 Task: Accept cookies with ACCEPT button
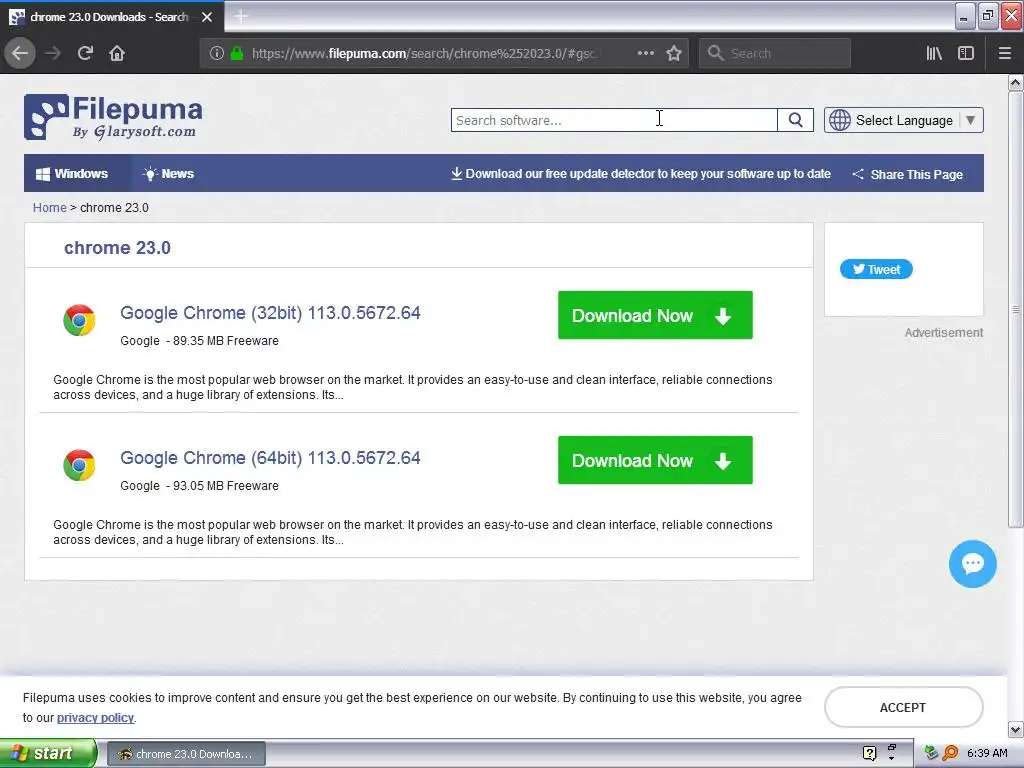pyautogui.click(x=903, y=707)
